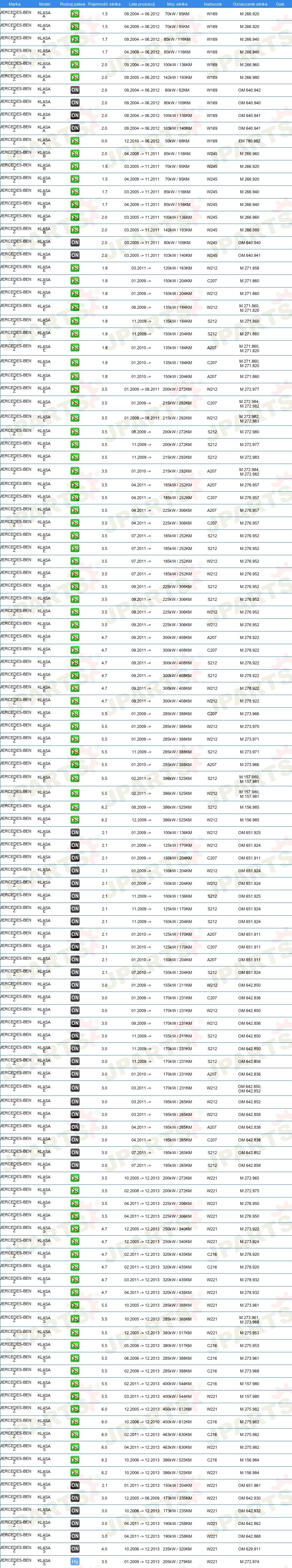Select the engine code OM 640.942
This screenshot has width=292, height=1568.
[x=249, y=90]
